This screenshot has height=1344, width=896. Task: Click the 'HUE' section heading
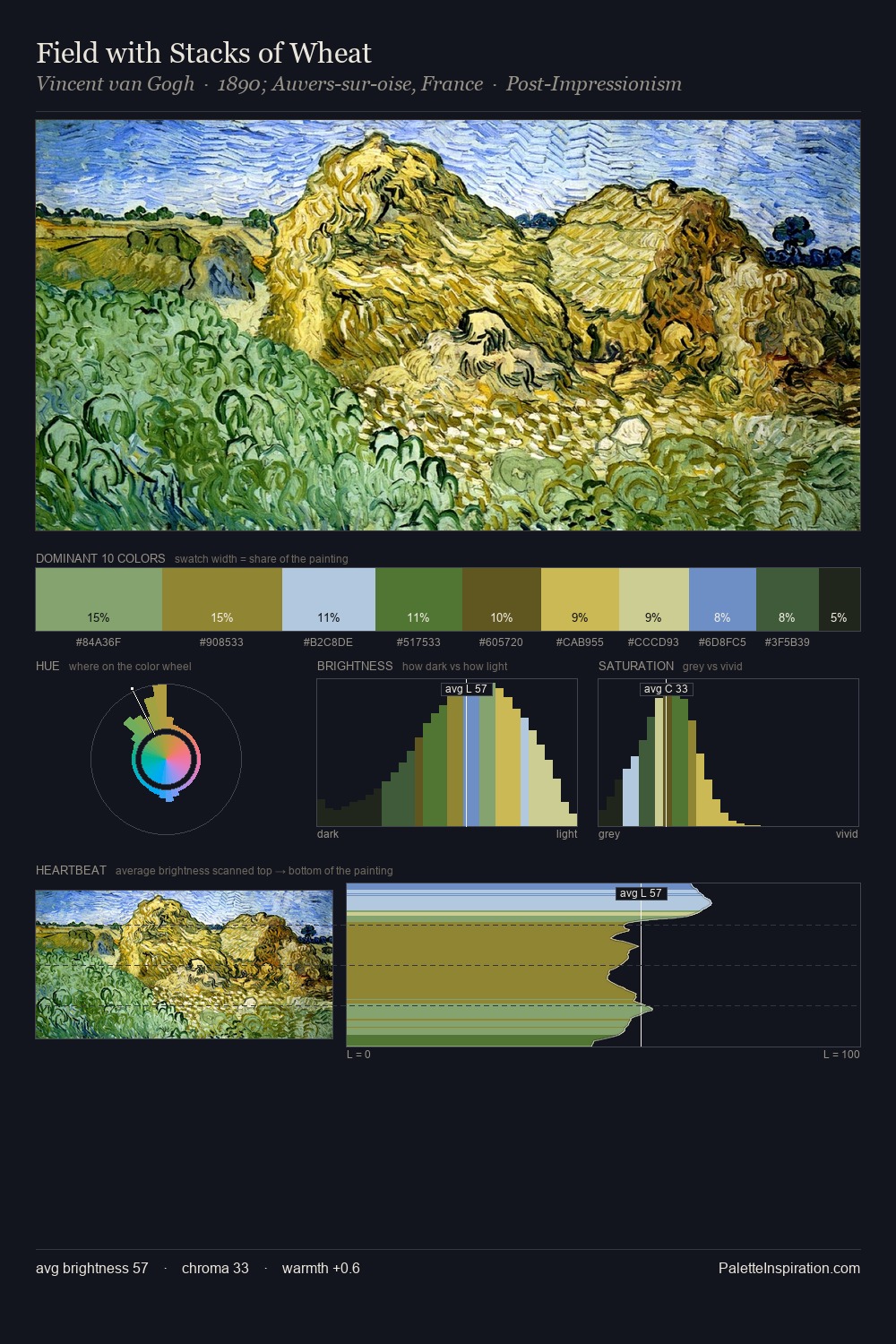click(x=47, y=666)
